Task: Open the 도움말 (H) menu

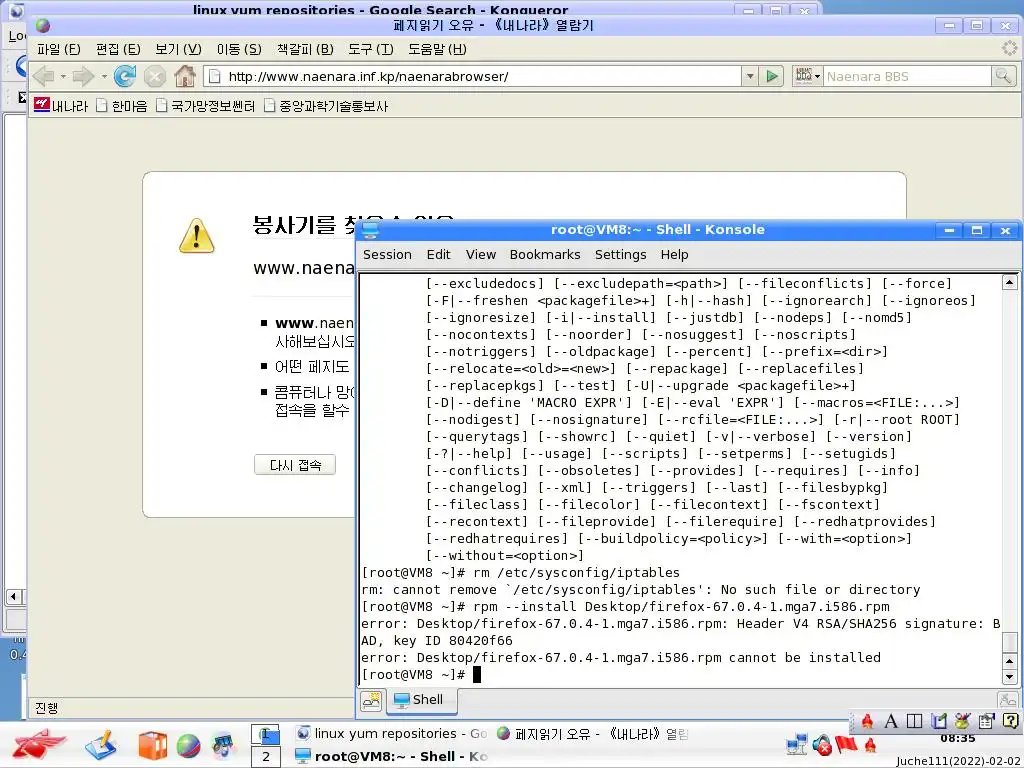Action: click(x=437, y=49)
